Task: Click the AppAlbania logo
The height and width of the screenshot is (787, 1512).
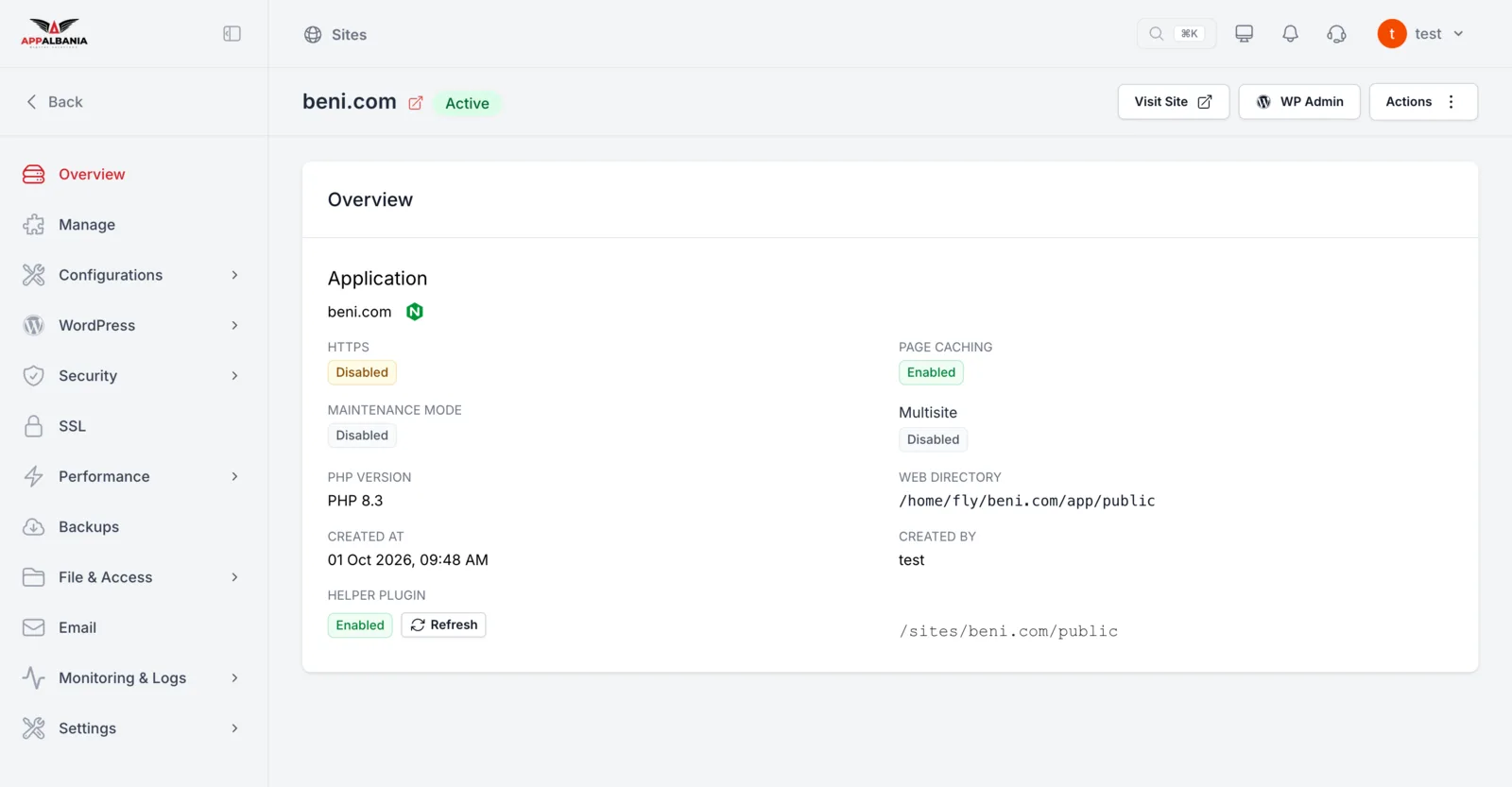Action: pyautogui.click(x=54, y=33)
